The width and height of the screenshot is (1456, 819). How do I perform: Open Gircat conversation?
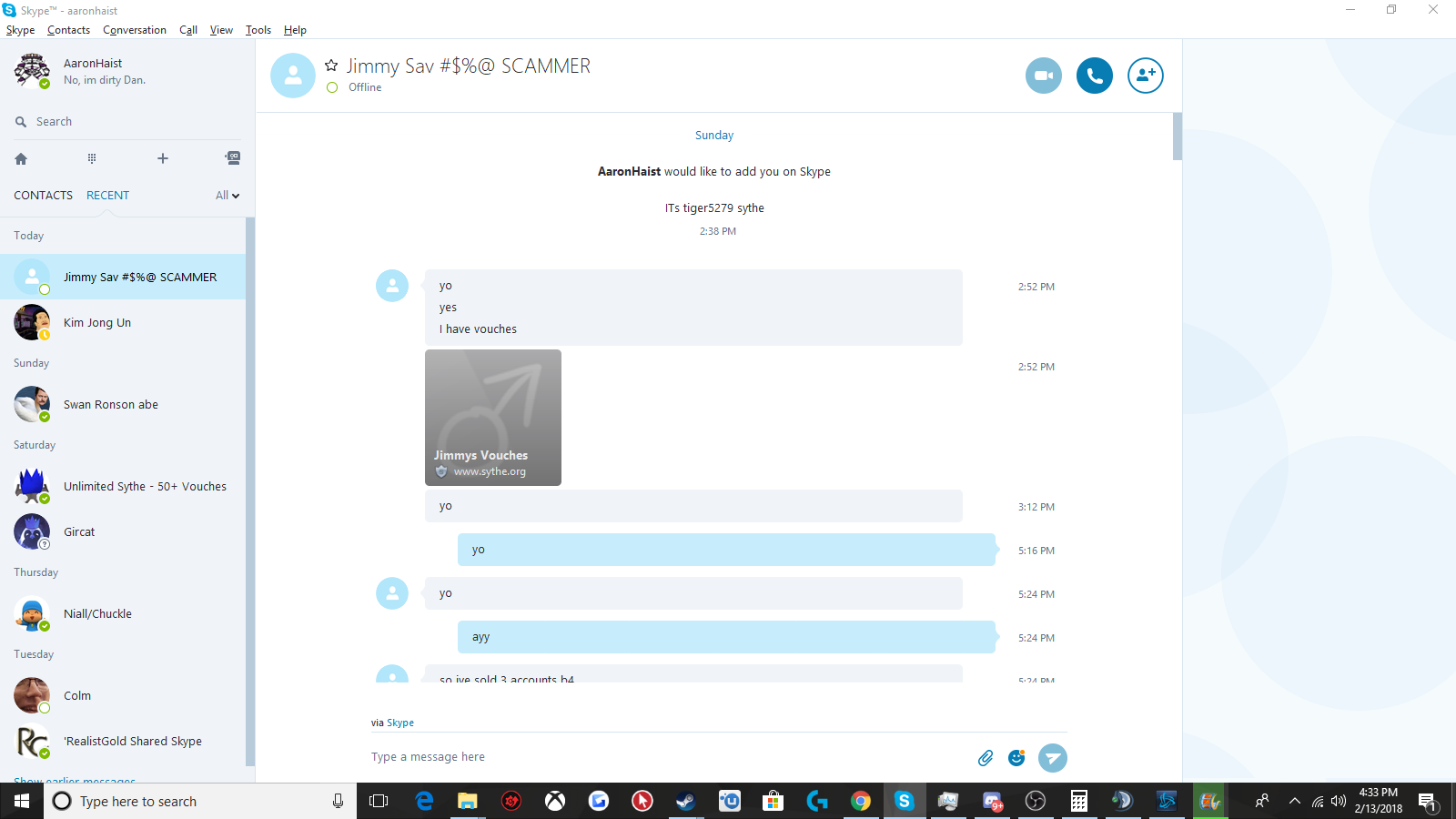pos(123,531)
